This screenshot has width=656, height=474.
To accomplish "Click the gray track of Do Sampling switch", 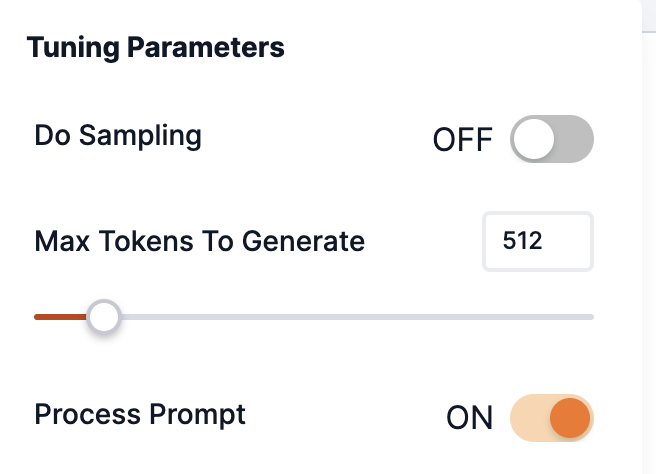I will pyautogui.click(x=574, y=140).
